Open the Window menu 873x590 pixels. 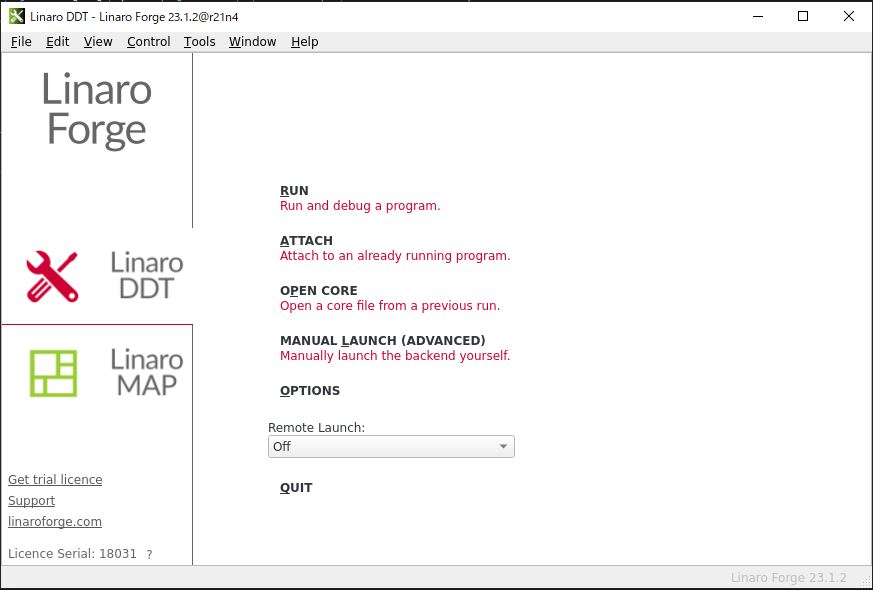pos(252,42)
